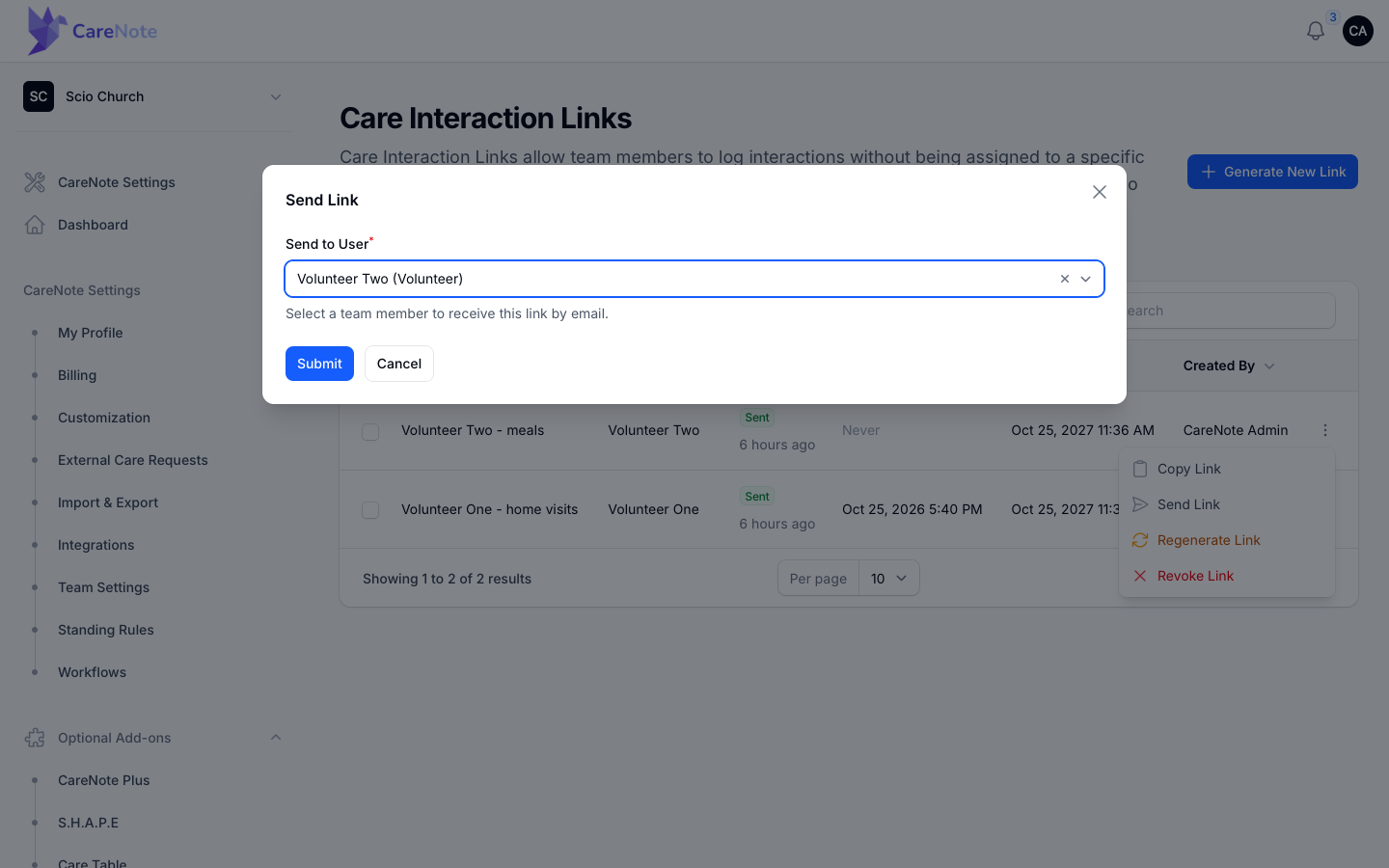Click Generate New Link button

1272,172
